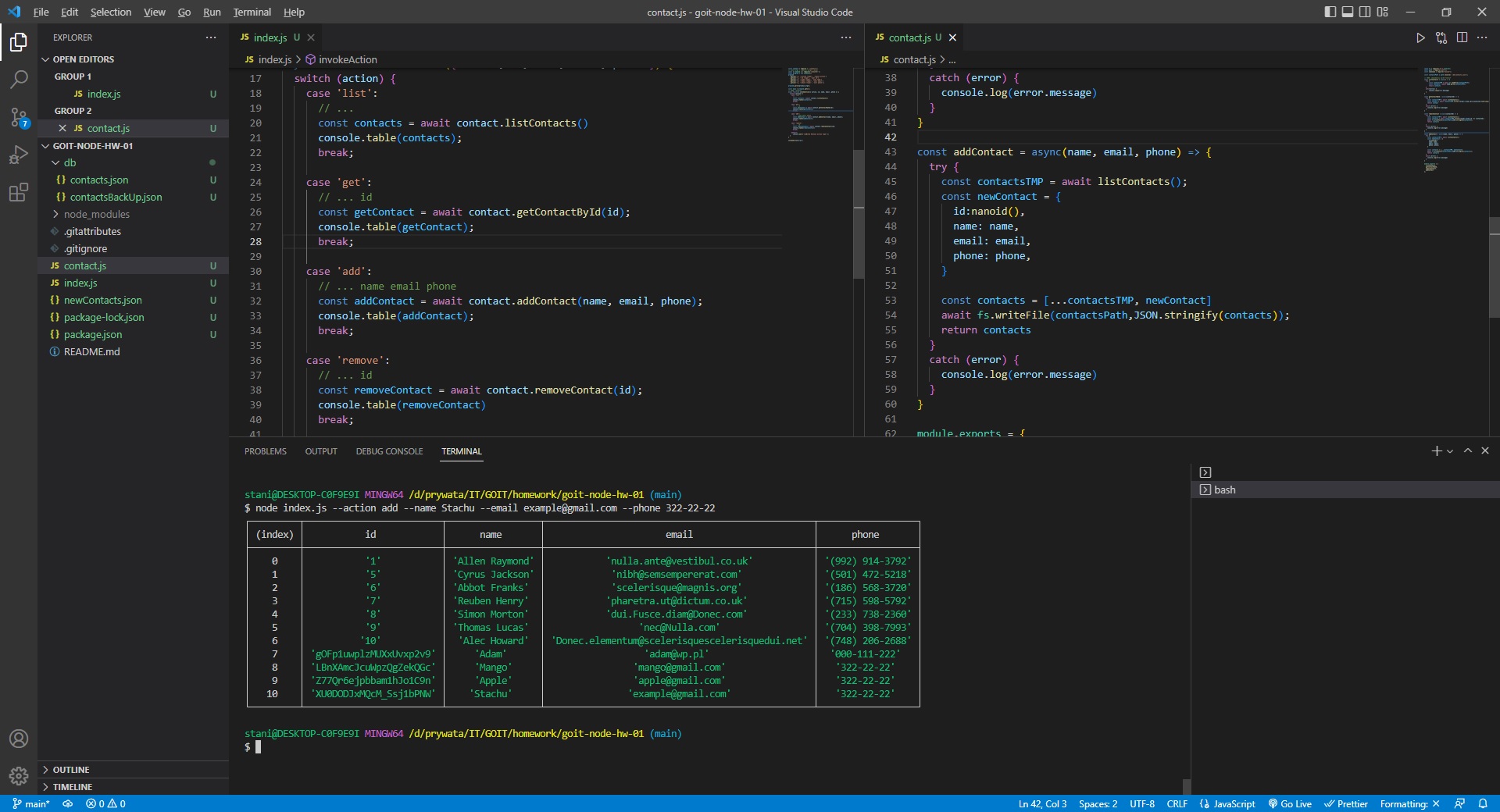
Task: Select bash in the terminal list
Action: click(x=1228, y=490)
